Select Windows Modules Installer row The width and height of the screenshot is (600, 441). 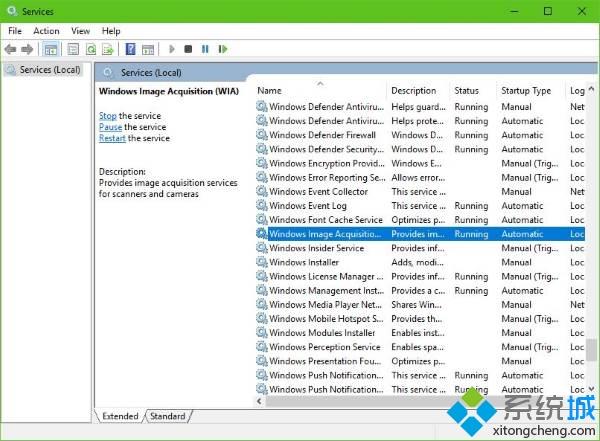[420, 333]
